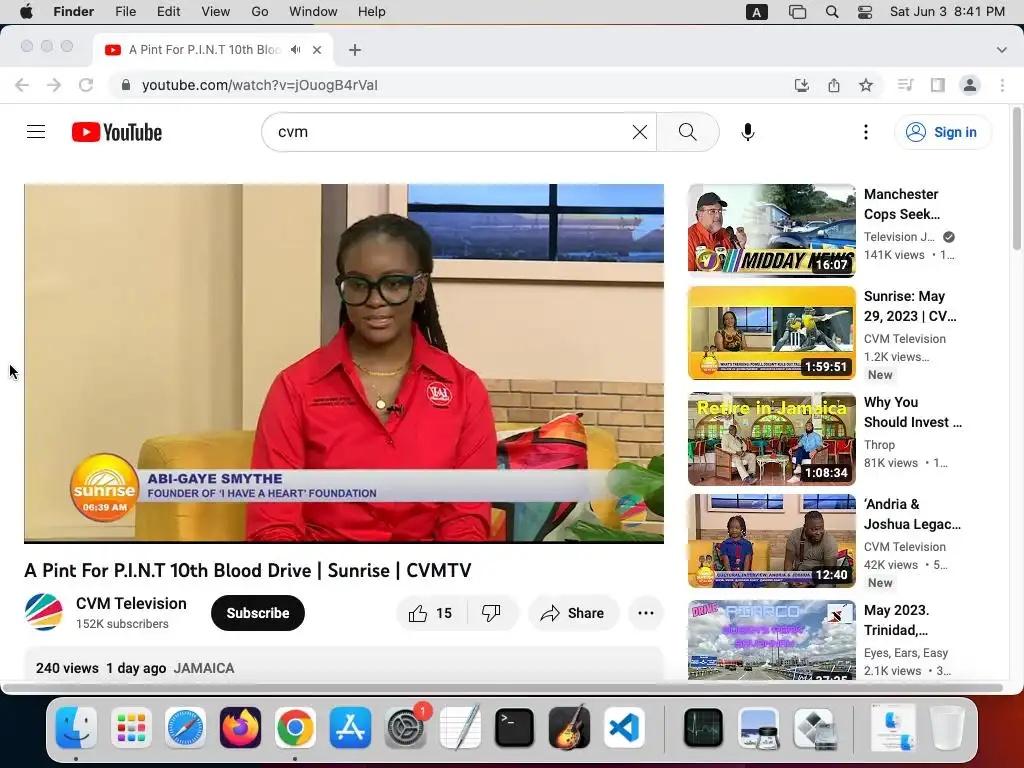This screenshot has height=768, width=1024.
Task: Open the Apple menu
Action: coord(26,12)
